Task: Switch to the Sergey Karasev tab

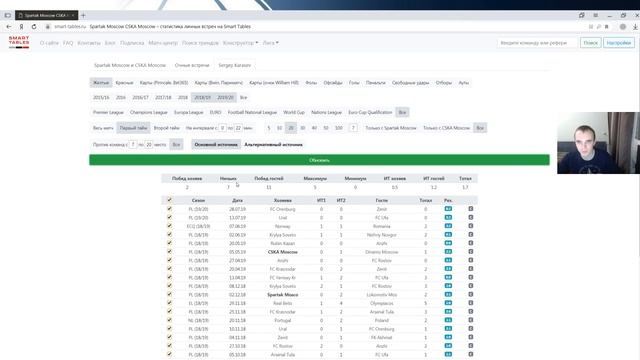Action: coord(234,65)
